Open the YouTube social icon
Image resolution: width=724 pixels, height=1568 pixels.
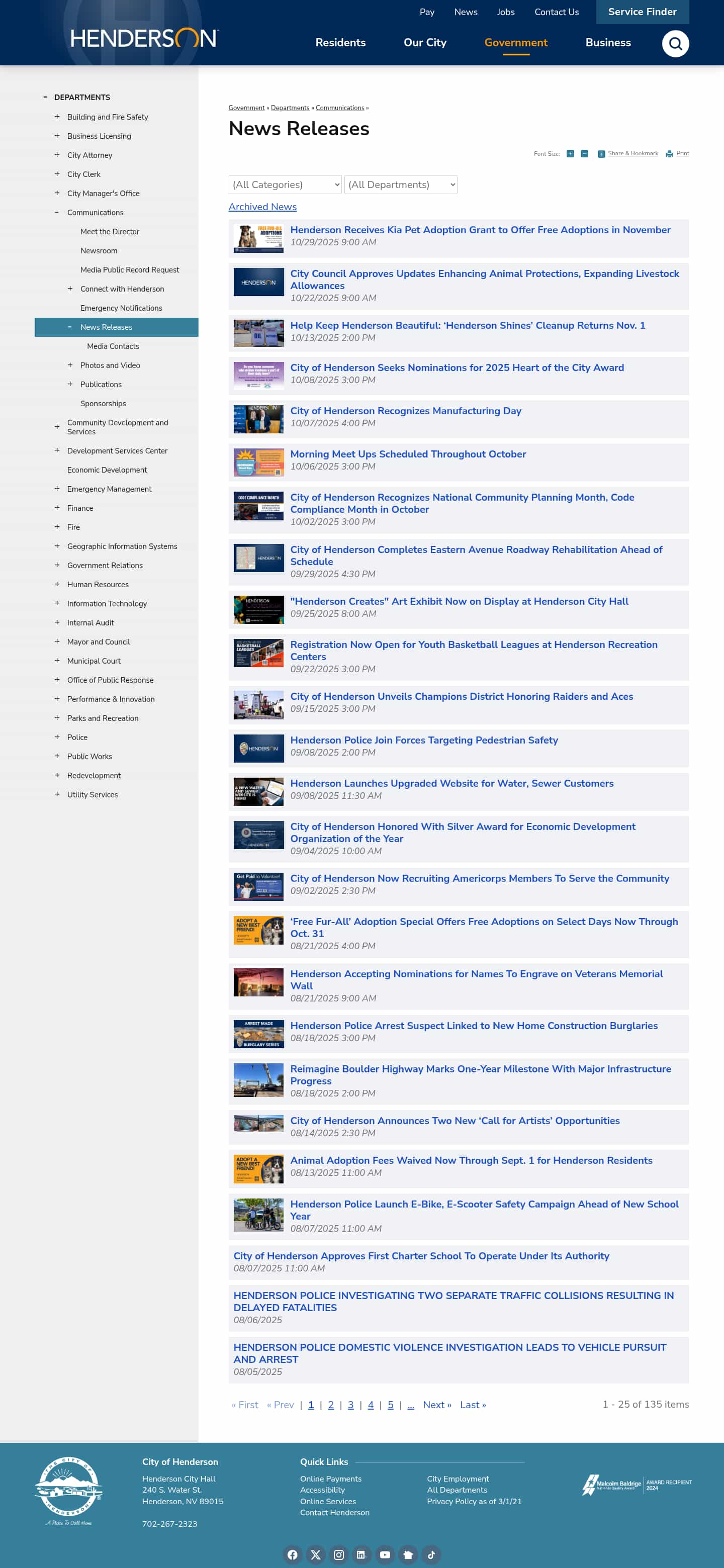click(385, 1554)
